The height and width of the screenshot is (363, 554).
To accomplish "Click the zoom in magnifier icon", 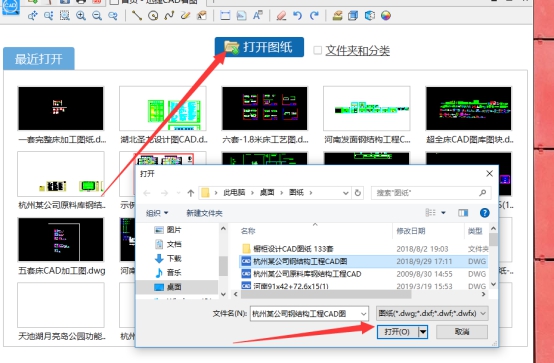I will [x=81, y=16].
